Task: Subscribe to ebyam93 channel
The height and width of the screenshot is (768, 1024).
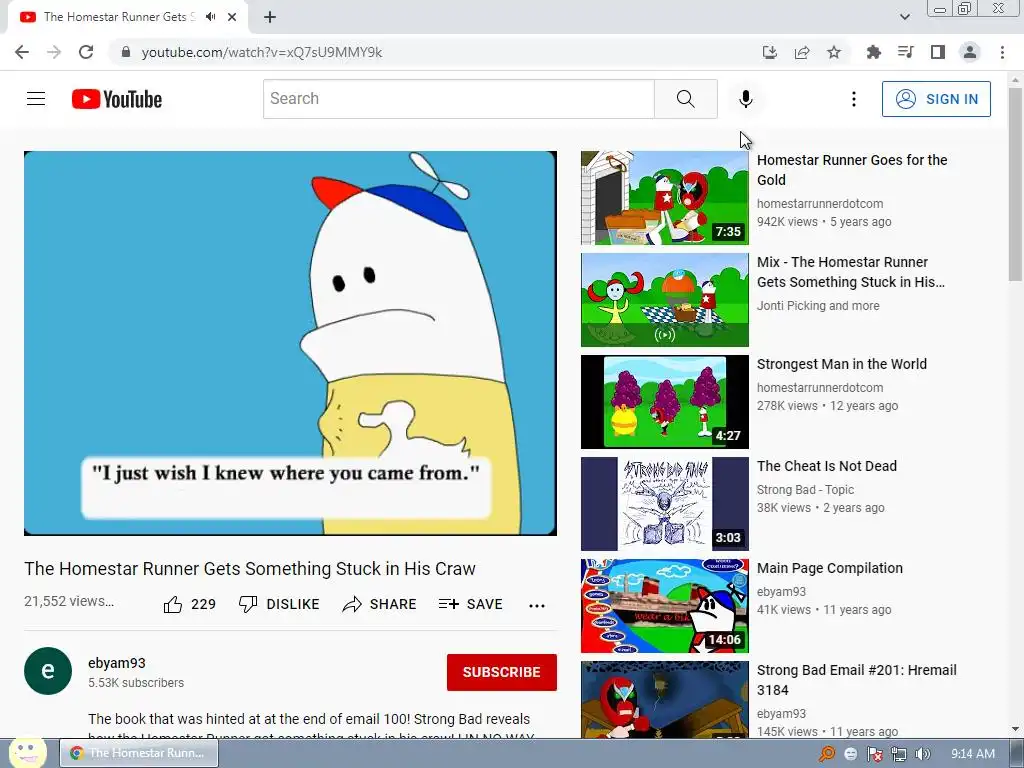Action: point(502,672)
